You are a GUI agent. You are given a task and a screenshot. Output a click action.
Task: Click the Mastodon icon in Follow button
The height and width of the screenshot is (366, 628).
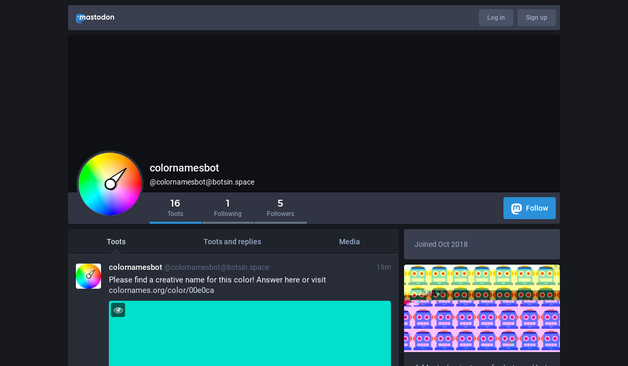tap(517, 208)
